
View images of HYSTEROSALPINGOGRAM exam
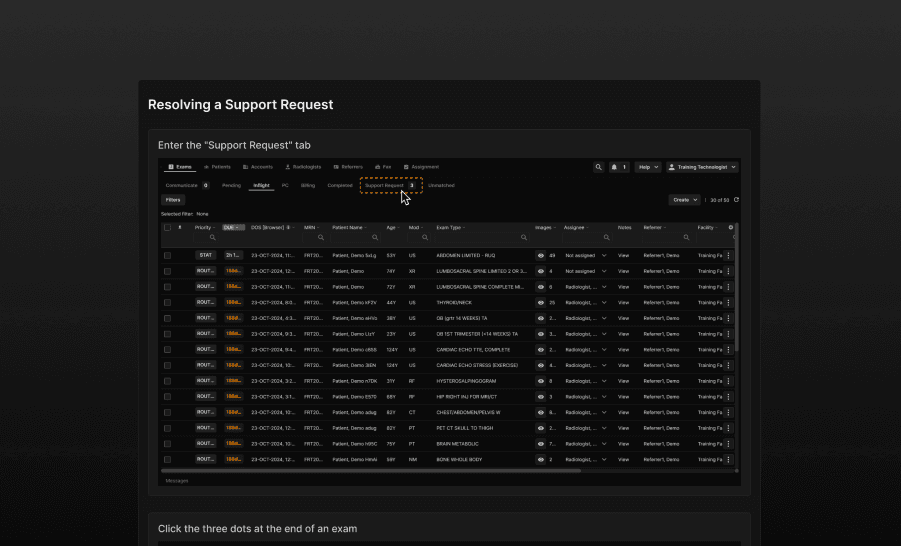click(x=541, y=381)
